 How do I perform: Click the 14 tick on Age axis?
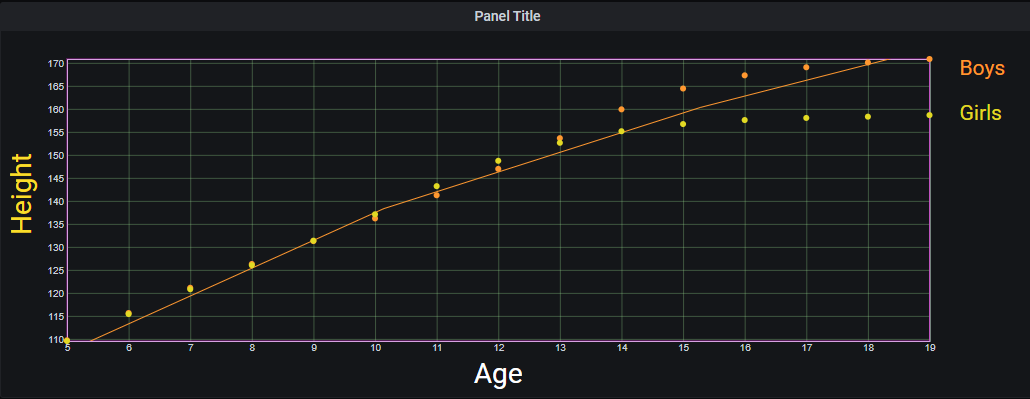[x=621, y=348]
